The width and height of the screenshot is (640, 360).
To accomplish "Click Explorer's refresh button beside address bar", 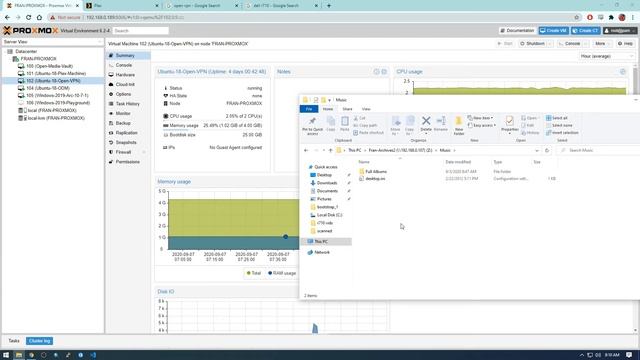I will [x=547, y=150].
